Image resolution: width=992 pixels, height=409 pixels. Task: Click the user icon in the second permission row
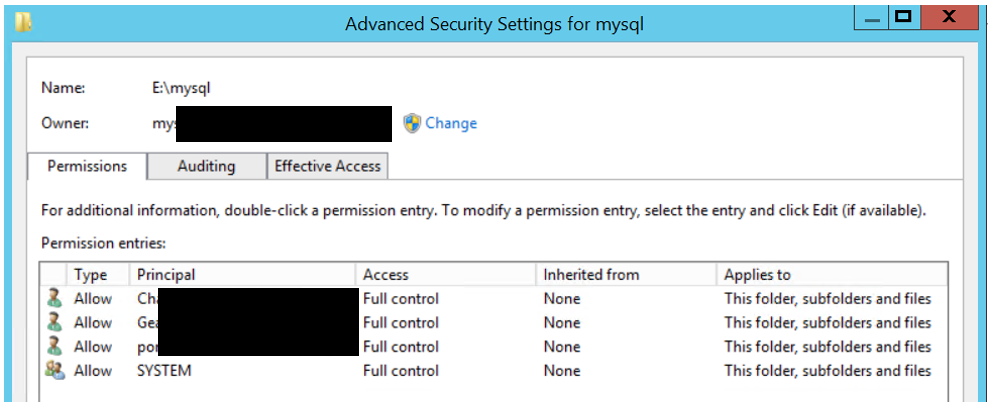point(54,322)
